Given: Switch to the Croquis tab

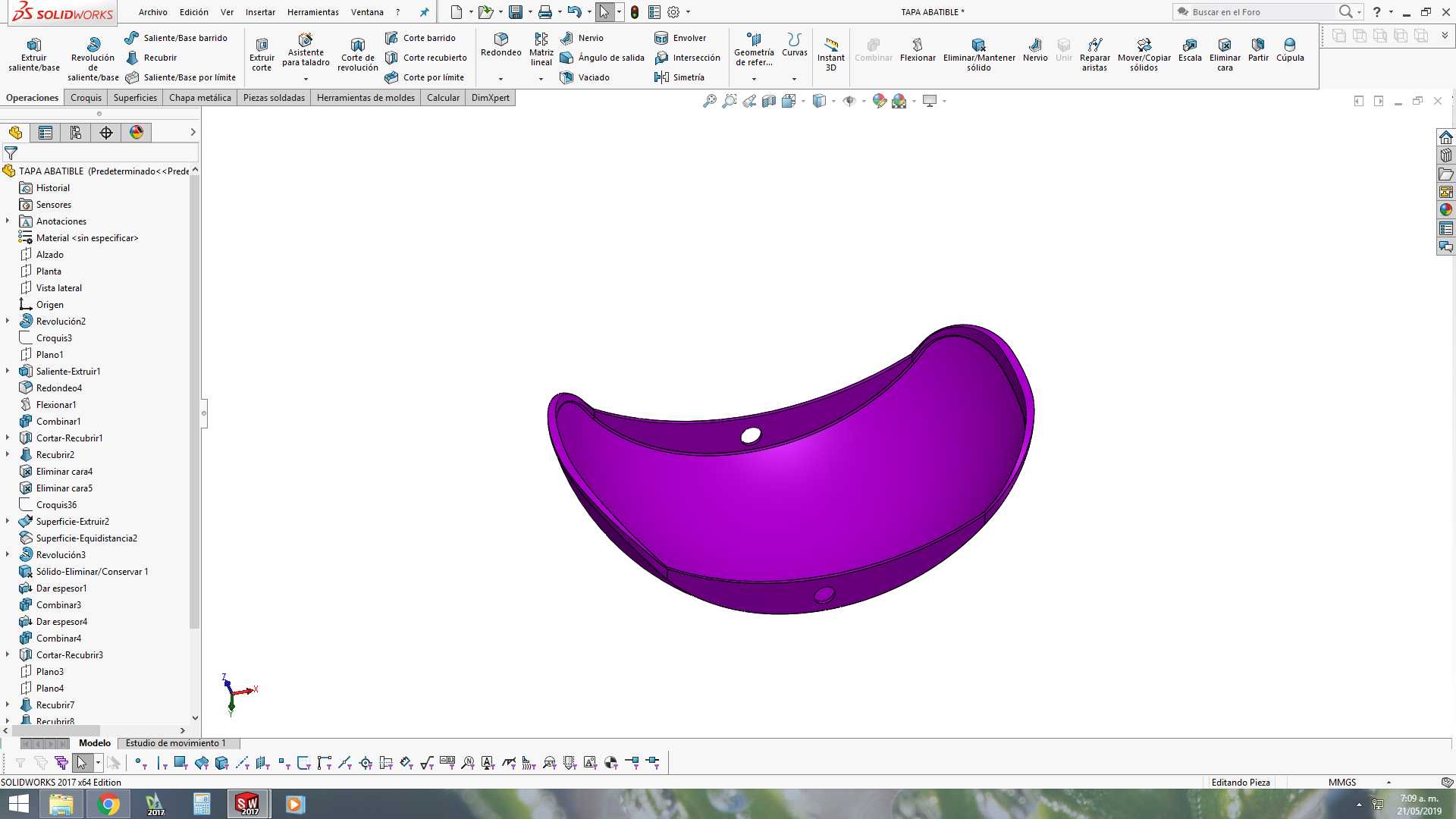Looking at the screenshot, I should pos(86,98).
